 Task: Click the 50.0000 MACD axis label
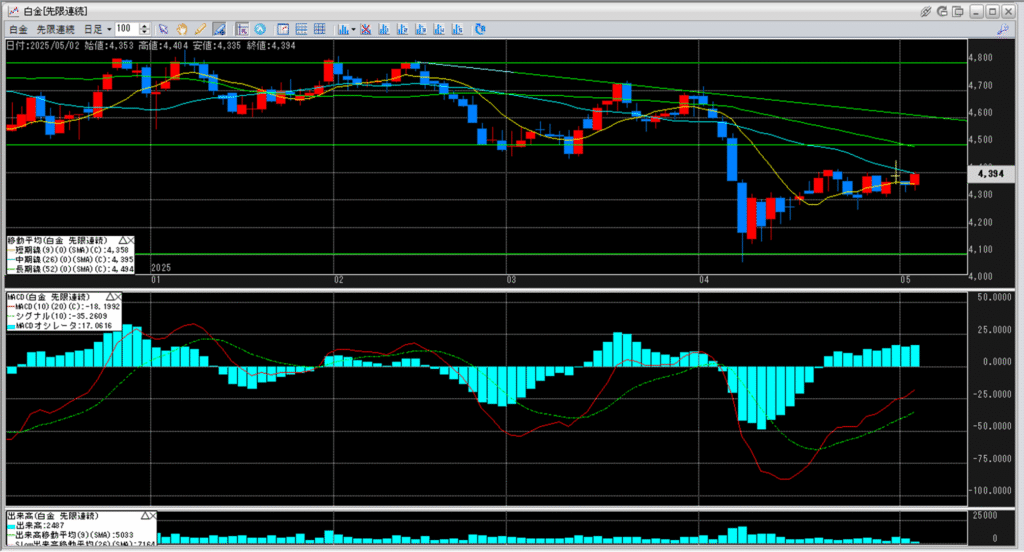point(993,297)
